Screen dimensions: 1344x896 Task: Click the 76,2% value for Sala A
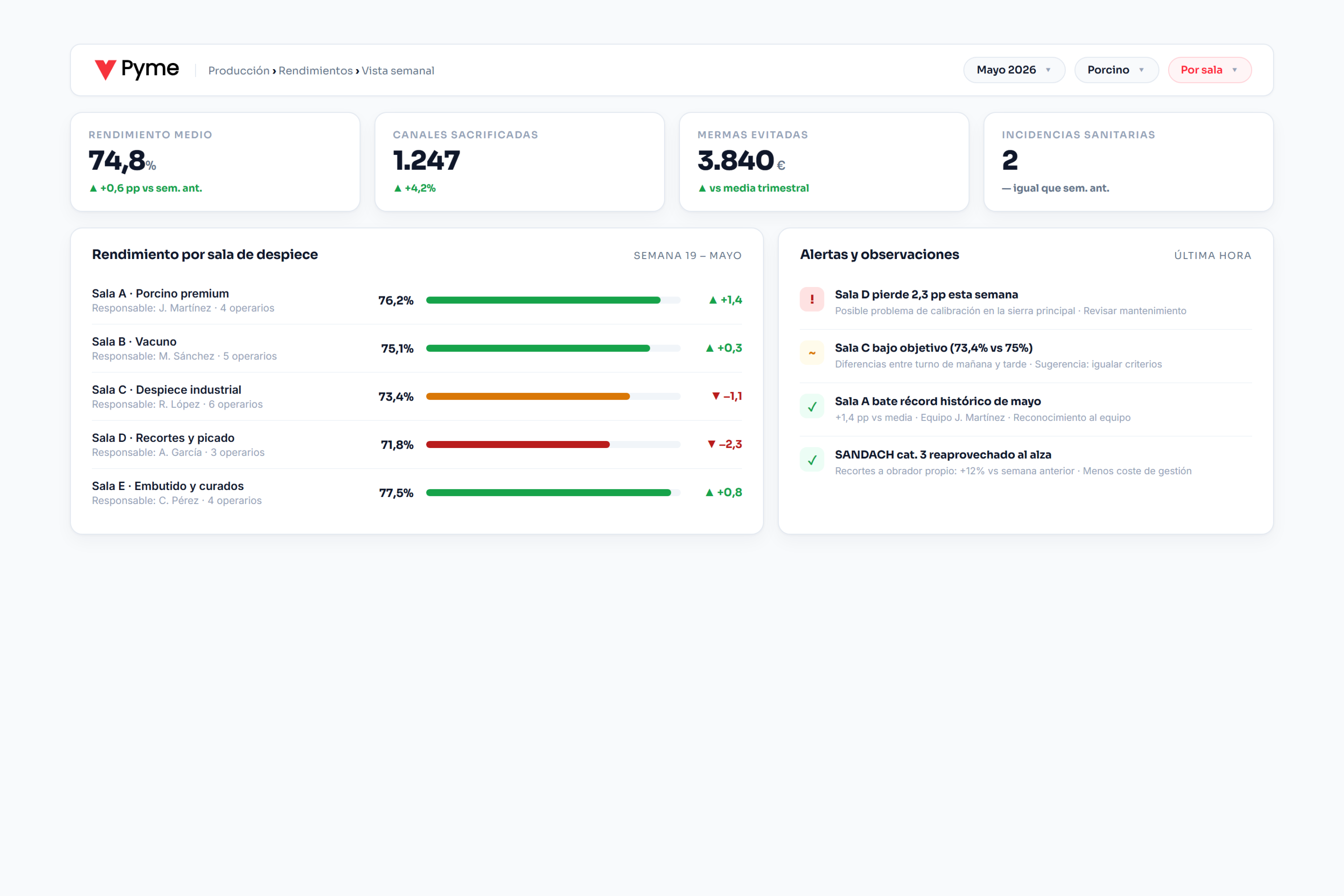click(395, 301)
